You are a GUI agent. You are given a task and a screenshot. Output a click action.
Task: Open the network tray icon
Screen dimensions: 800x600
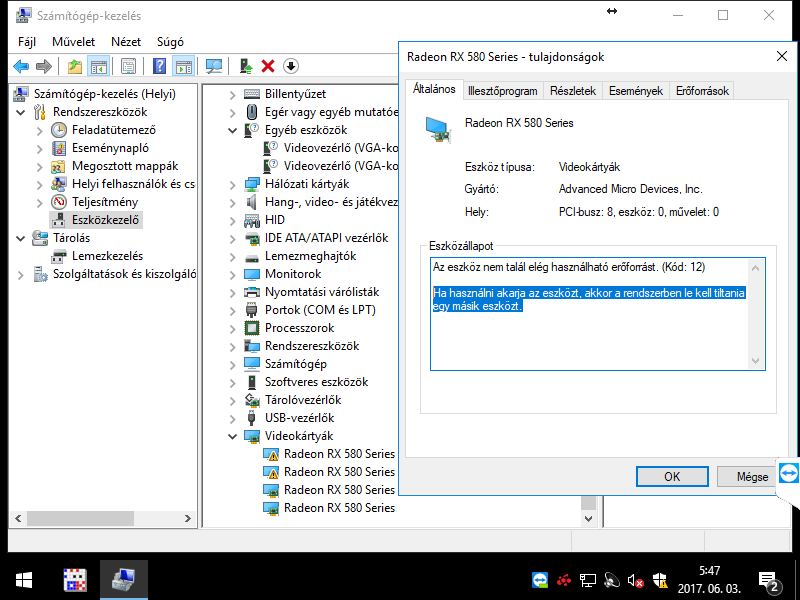[588, 580]
